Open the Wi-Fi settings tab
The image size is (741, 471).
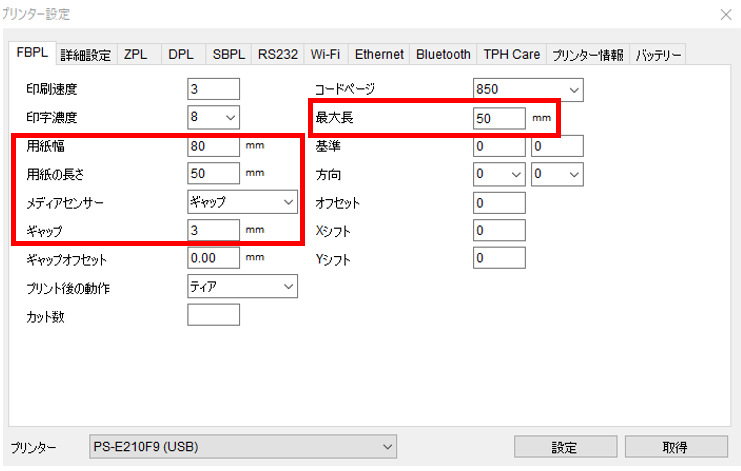click(x=327, y=54)
